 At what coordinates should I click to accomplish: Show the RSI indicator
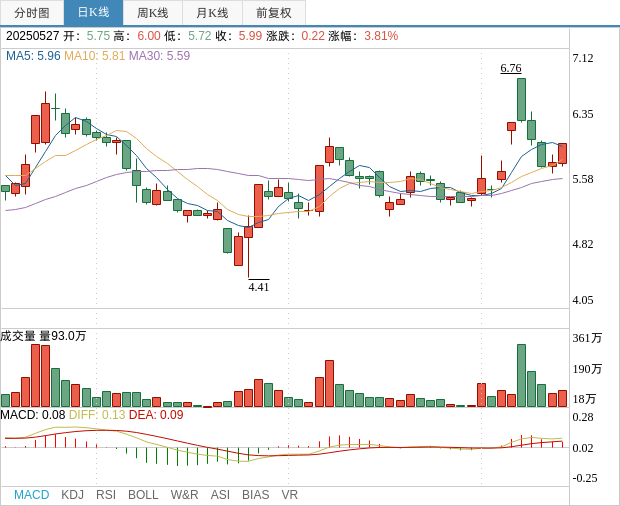pyautogui.click(x=106, y=495)
